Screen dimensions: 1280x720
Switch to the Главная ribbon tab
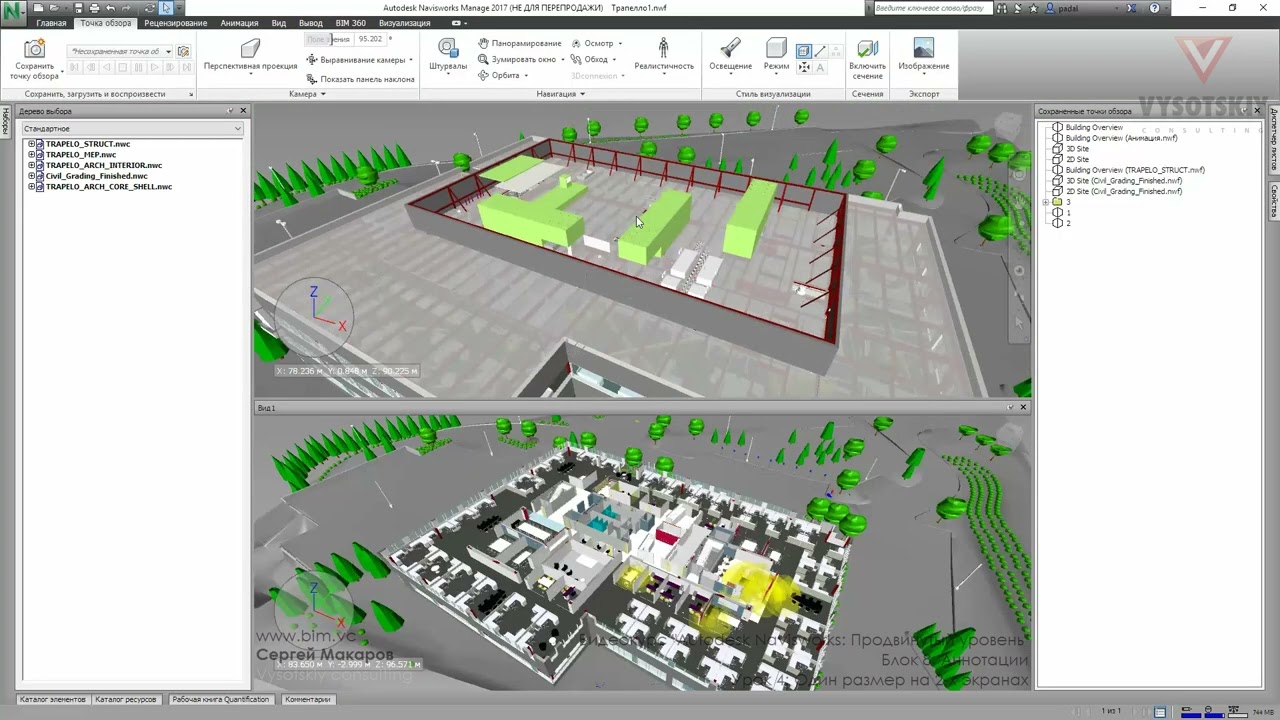click(51, 23)
